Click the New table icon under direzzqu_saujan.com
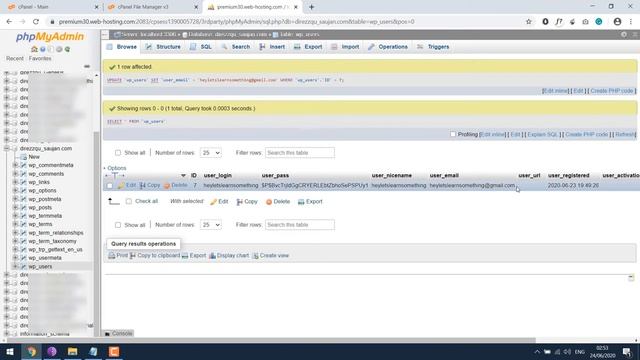This screenshot has width=640, height=360. (x=23, y=157)
